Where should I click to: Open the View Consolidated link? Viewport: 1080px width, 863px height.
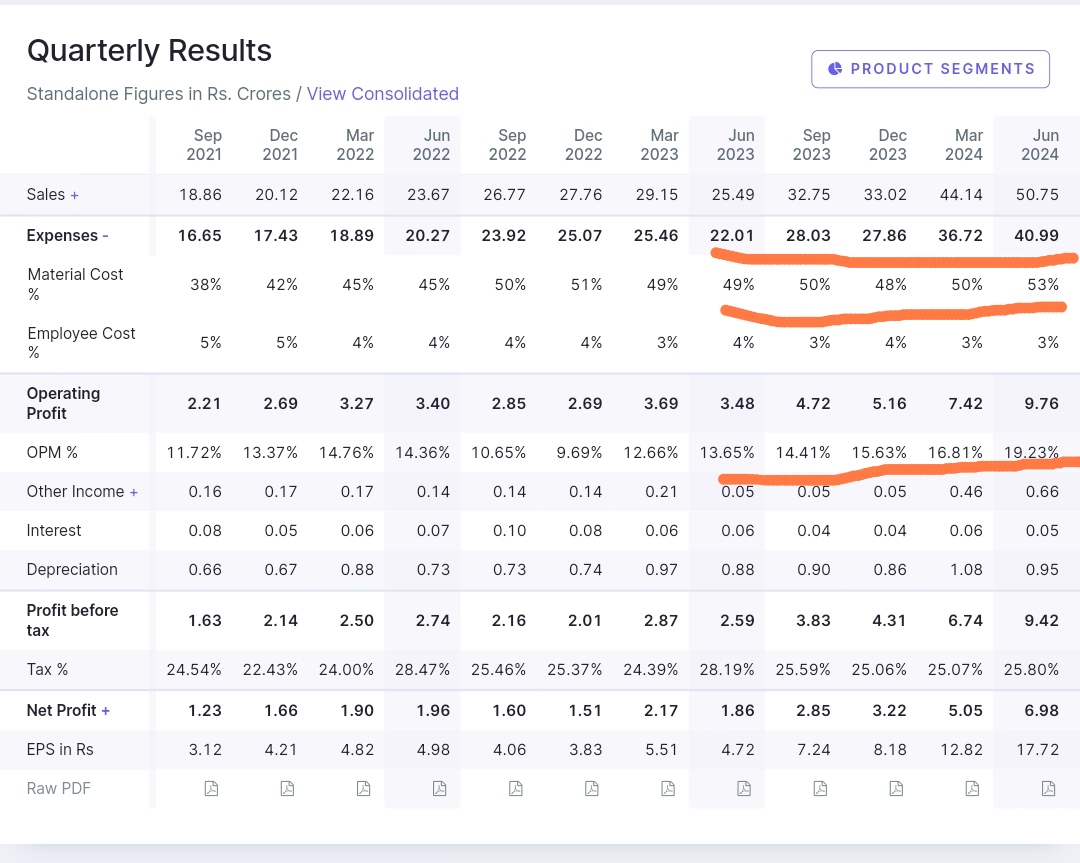coord(382,94)
